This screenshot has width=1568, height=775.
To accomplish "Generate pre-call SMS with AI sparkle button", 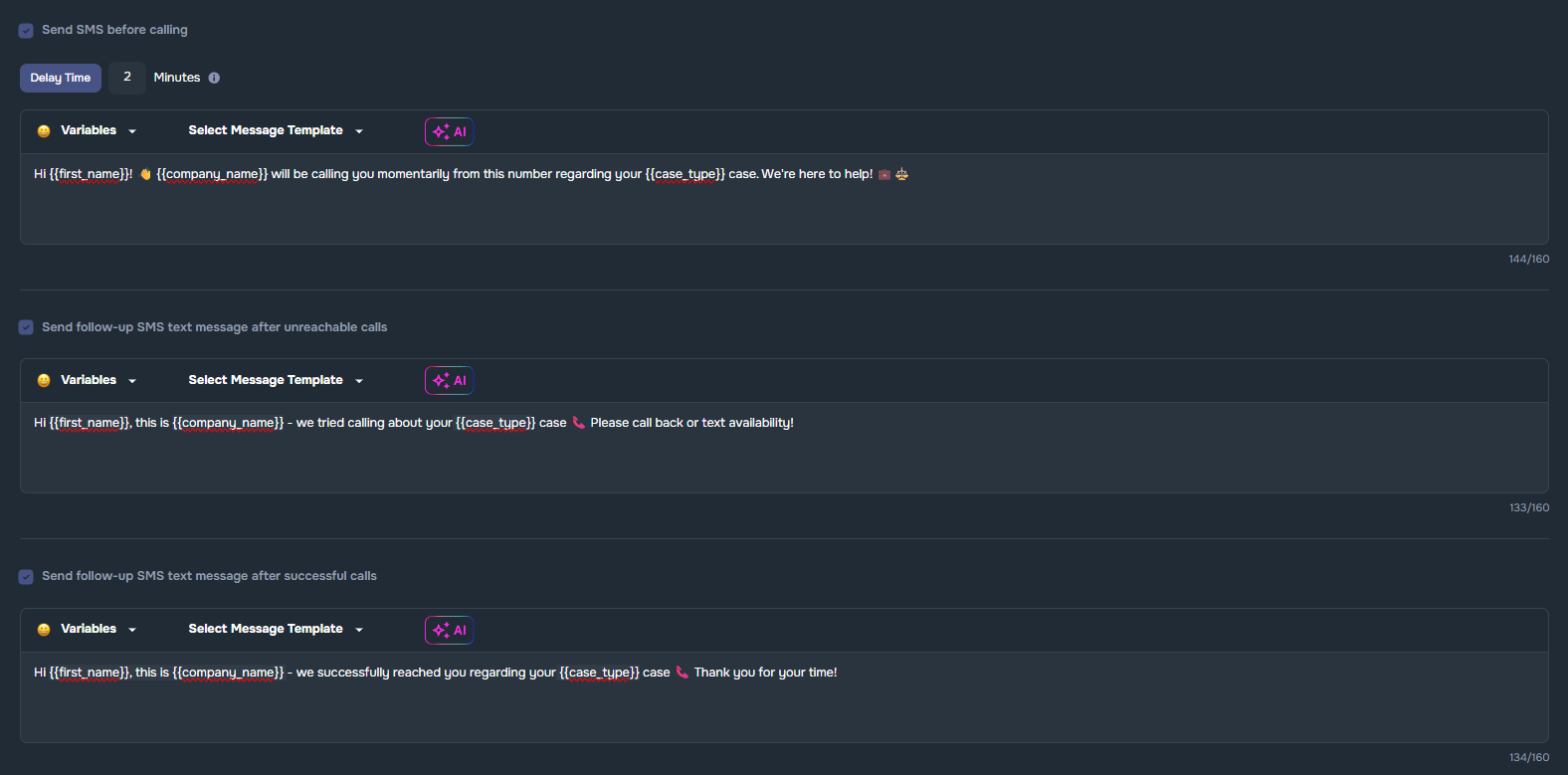I will (450, 131).
